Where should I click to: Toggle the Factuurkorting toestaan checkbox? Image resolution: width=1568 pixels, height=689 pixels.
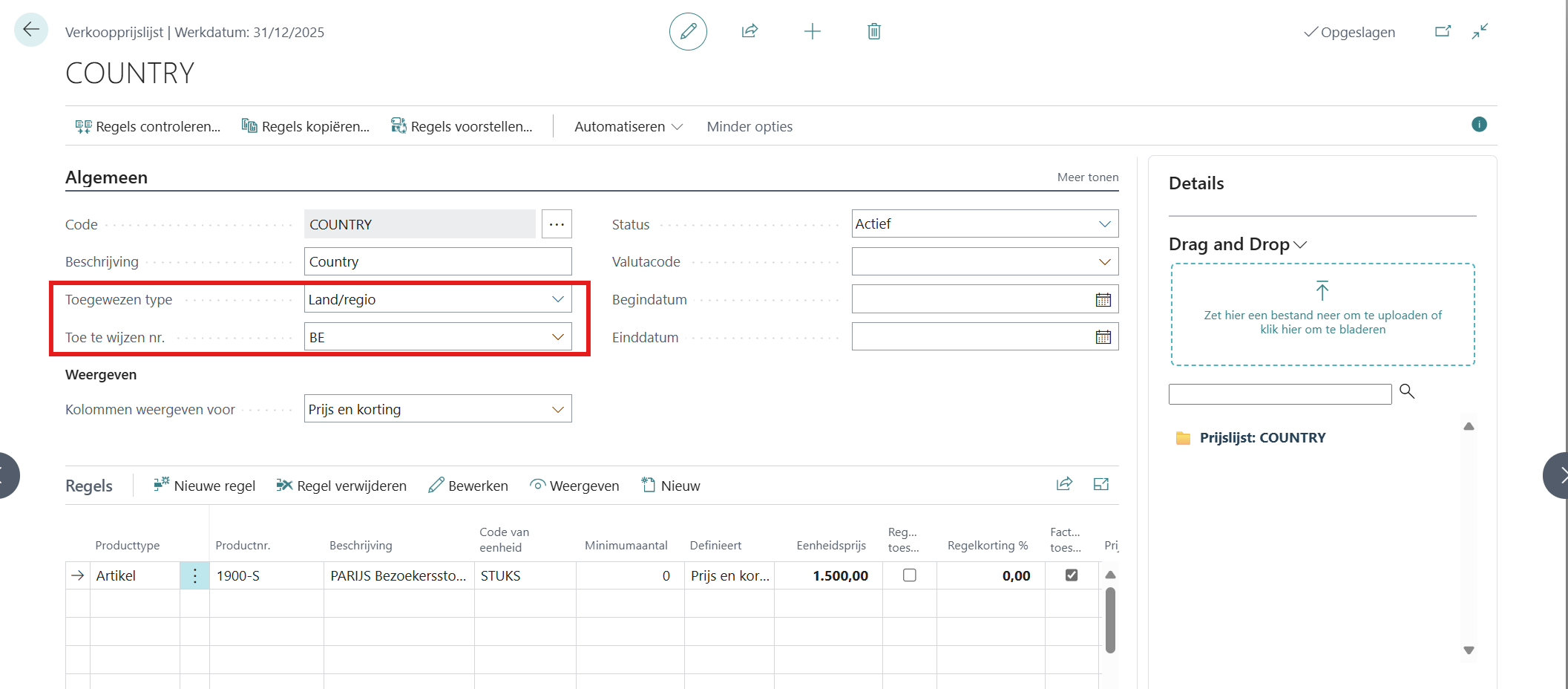[x=1071, y=575]
